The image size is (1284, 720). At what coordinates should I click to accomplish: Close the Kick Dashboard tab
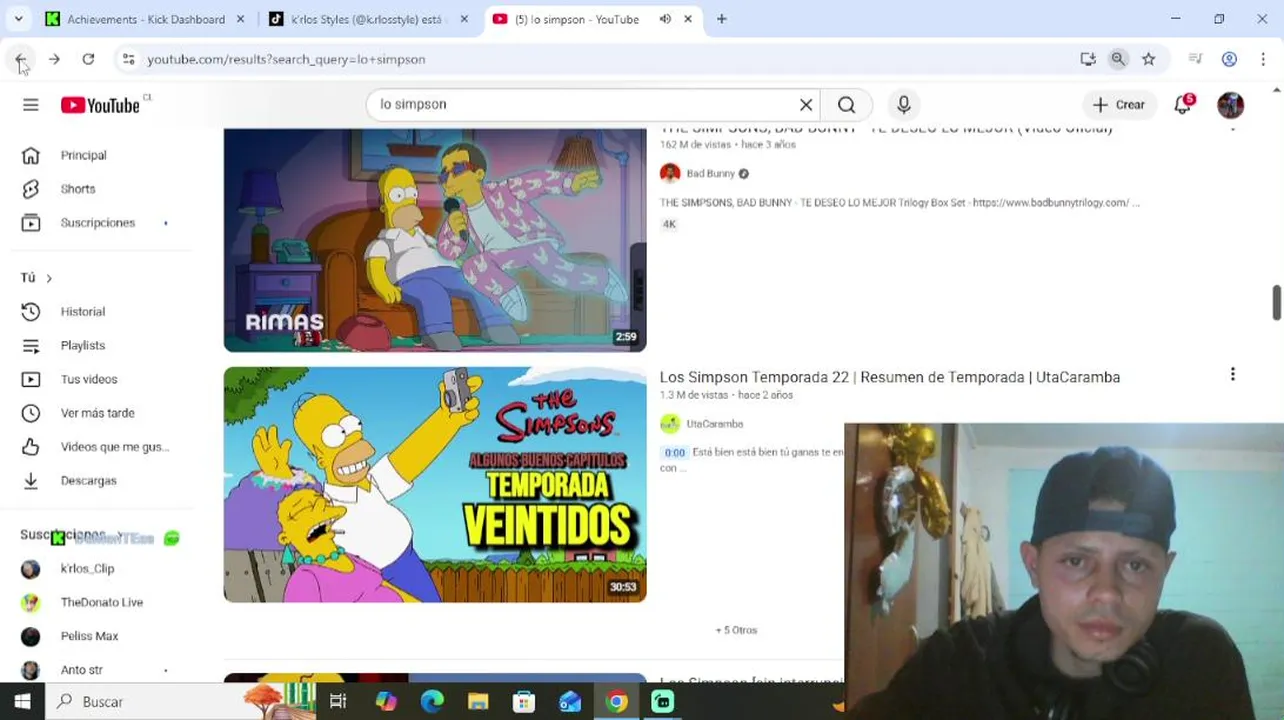240,19
